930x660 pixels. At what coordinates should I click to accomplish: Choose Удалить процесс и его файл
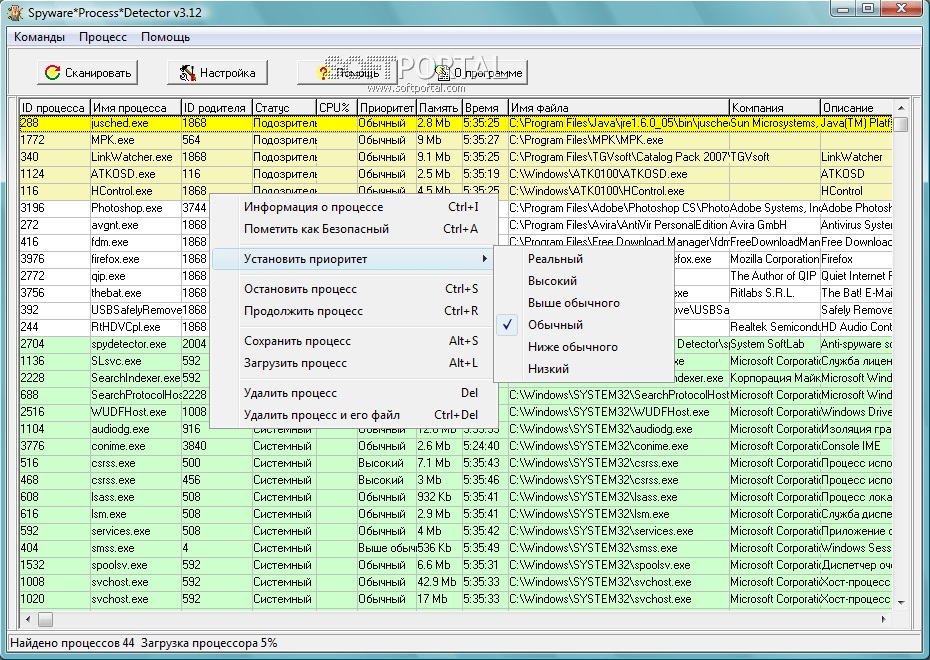[x=321, y=415]
